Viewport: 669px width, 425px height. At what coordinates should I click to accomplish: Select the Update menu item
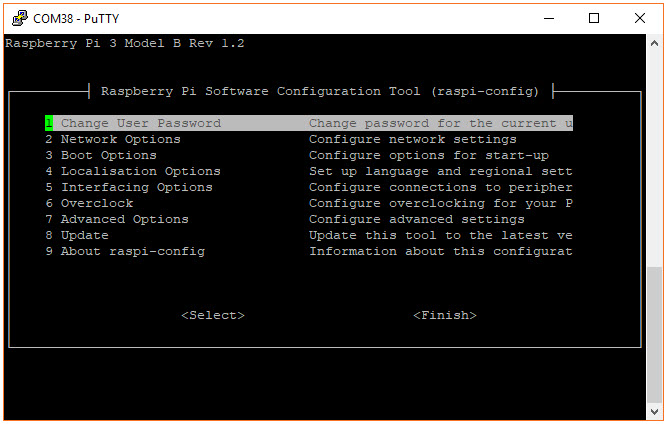[x=84, y=235]
